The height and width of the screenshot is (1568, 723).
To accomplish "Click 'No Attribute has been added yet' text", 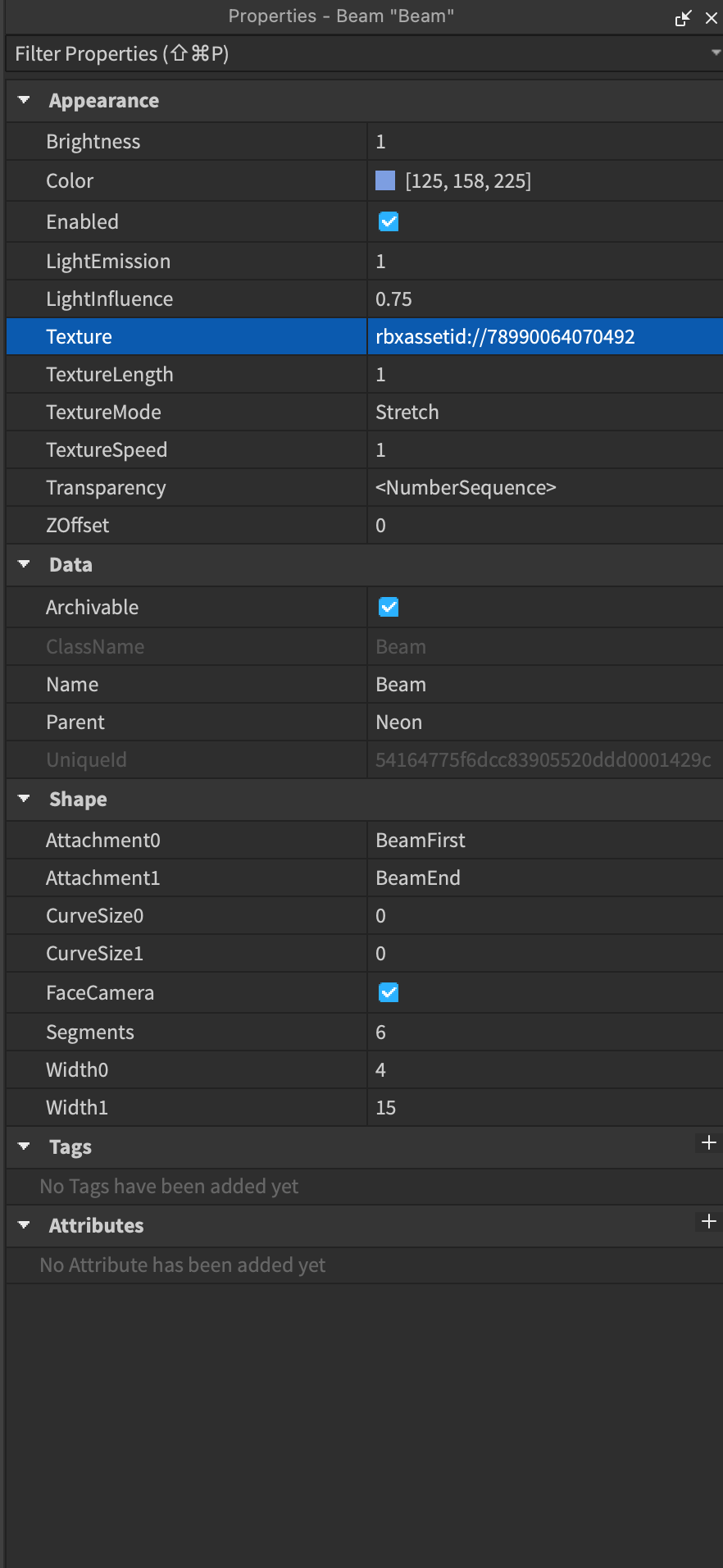I will (x=183, y=1265).
